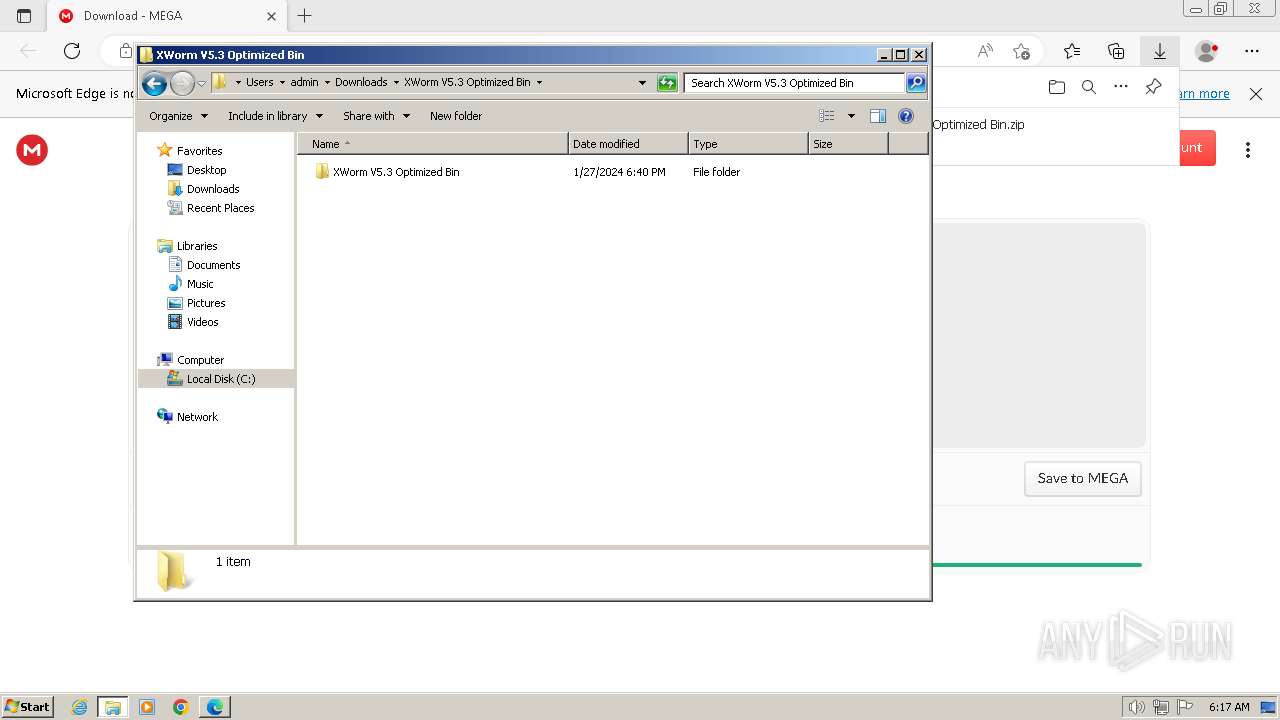Toggle the Explorer preview pane
The height and width of the screenshot is (720, 1280).
[x=878, y=116]
